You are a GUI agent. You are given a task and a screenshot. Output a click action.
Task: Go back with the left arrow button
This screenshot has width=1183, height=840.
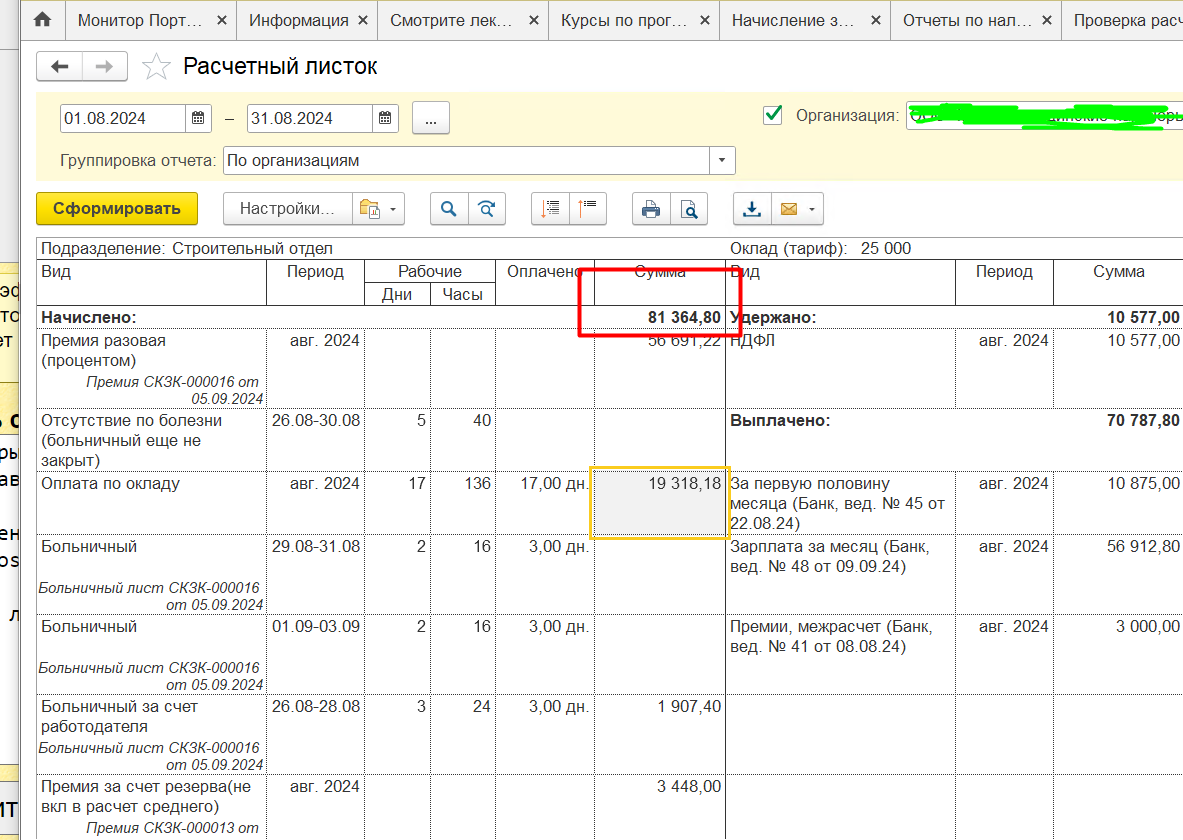pyautogui.click(x=60, y=66)
